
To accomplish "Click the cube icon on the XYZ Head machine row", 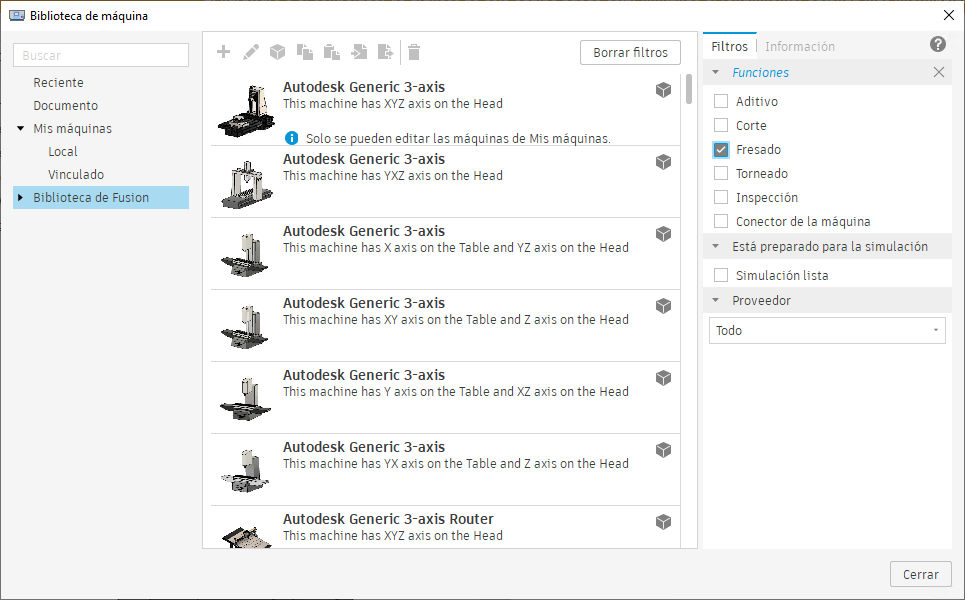I will [x=663, y=90].
